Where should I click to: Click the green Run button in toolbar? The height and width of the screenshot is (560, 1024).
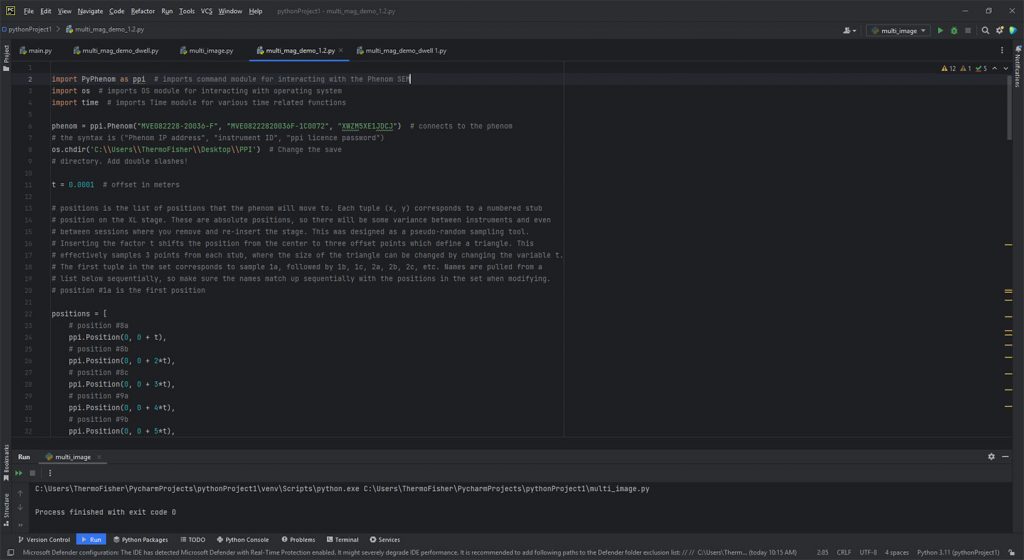point(940,31)
